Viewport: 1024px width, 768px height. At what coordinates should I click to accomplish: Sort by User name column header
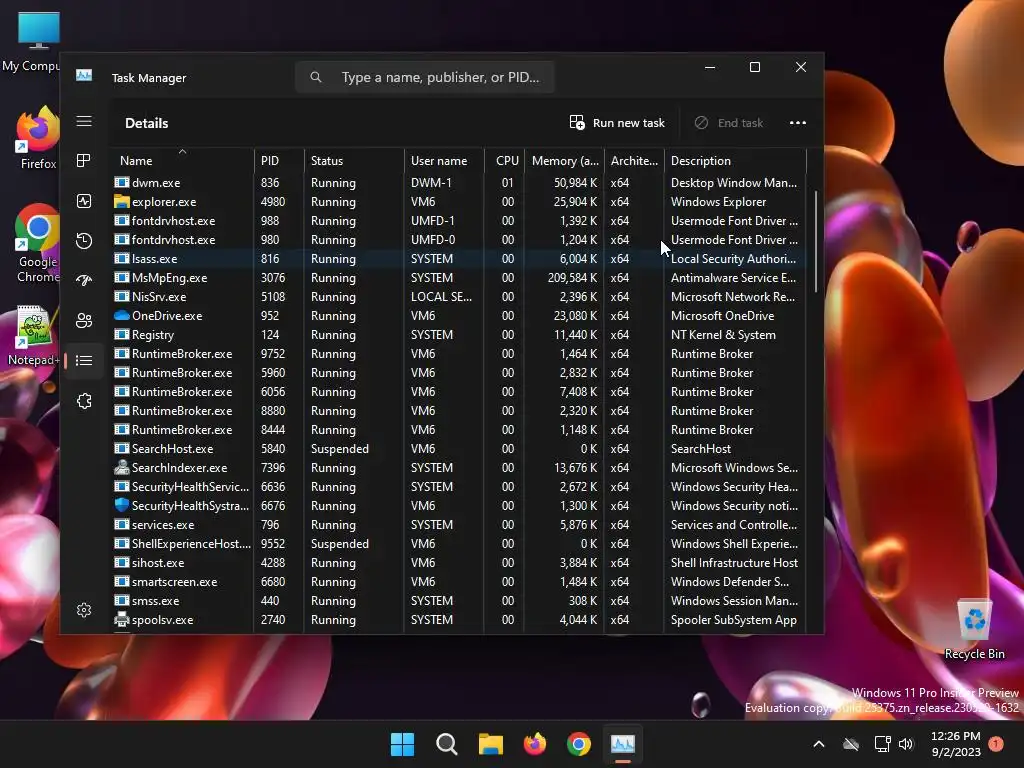[444, 161]
